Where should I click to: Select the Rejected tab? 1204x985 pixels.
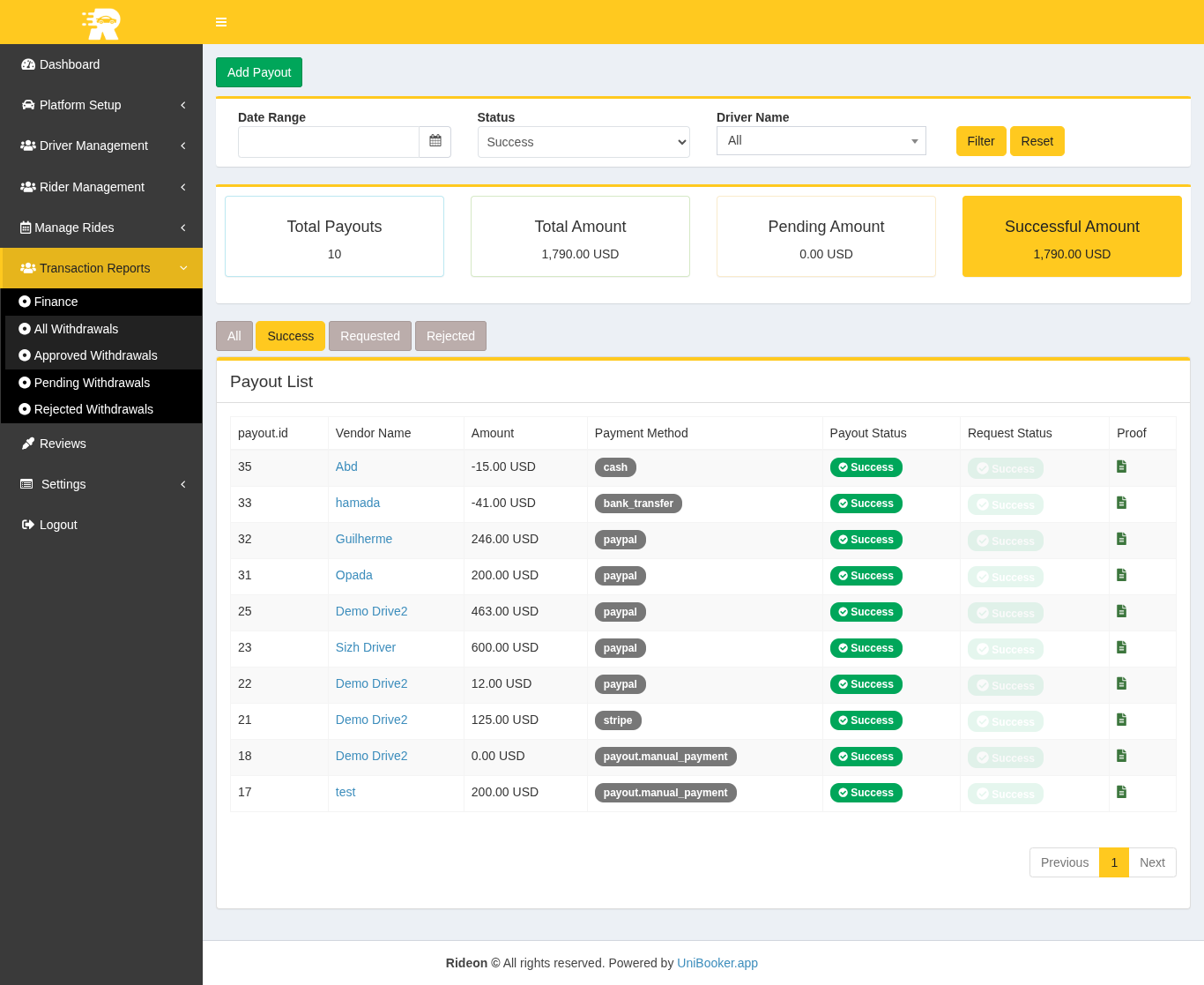tap(450, 336)
